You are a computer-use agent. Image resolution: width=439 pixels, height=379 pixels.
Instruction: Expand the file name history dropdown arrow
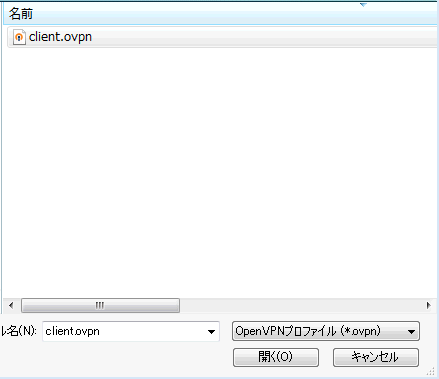[x=211, y=332]
